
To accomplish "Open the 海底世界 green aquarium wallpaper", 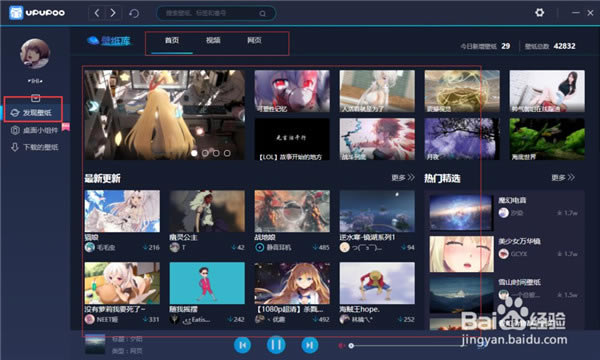I will [547, 139].
